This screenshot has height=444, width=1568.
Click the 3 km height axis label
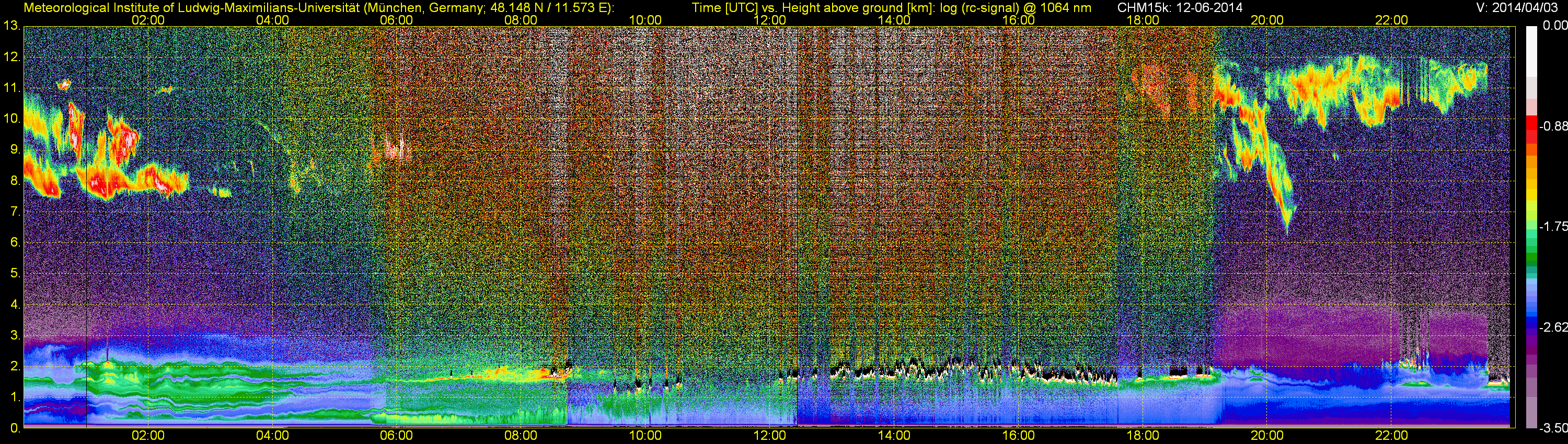point(16,336)
